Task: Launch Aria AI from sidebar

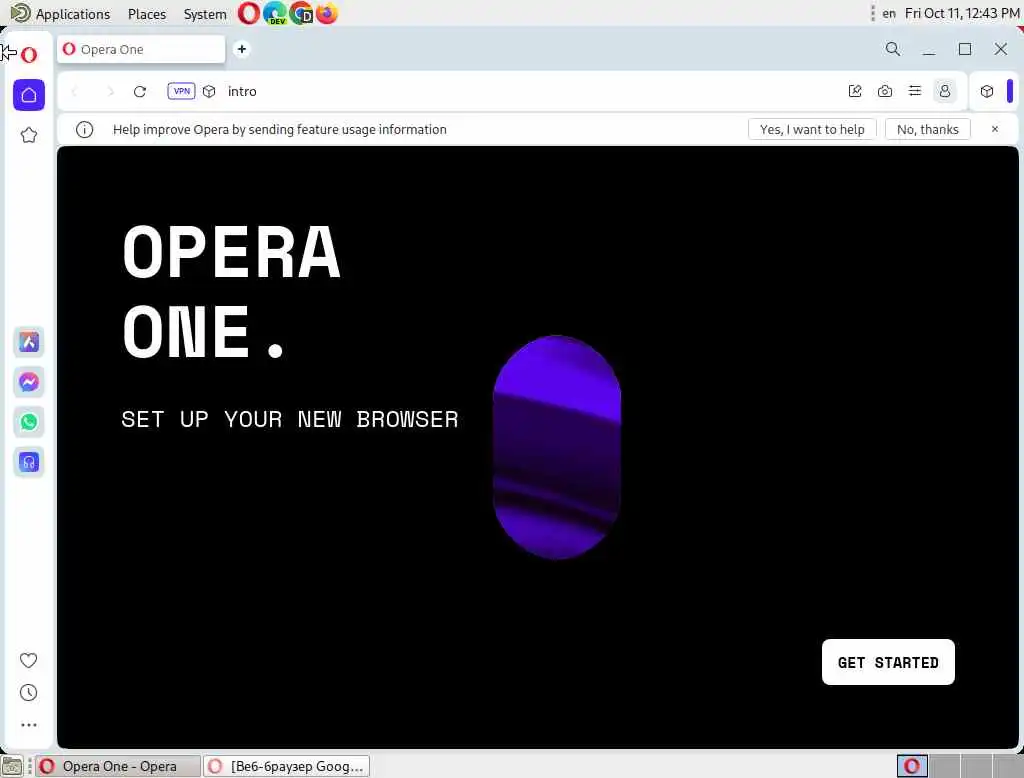Action: (29, 342)
